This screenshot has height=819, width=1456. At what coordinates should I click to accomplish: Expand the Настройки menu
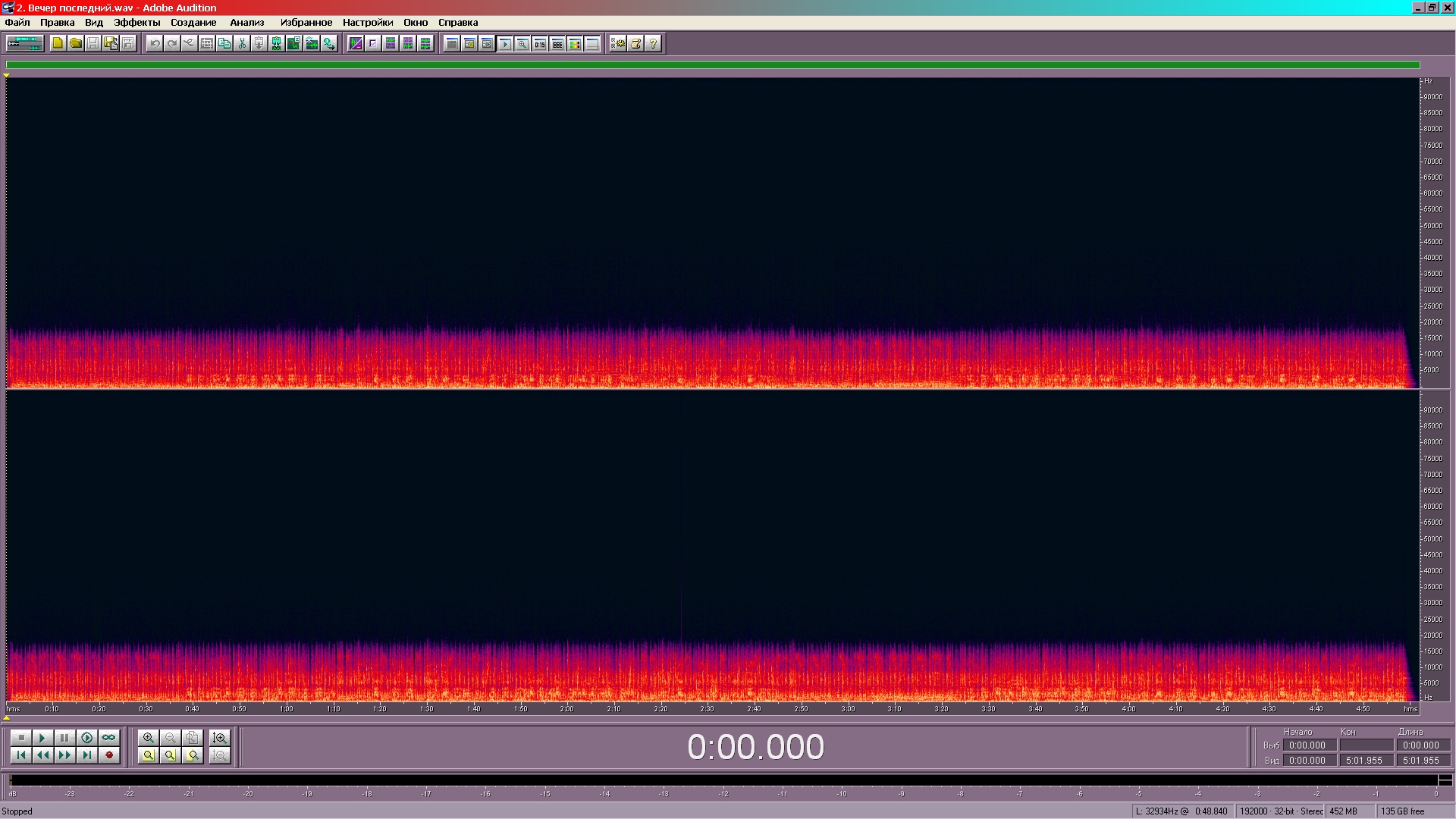coord(367,23)
